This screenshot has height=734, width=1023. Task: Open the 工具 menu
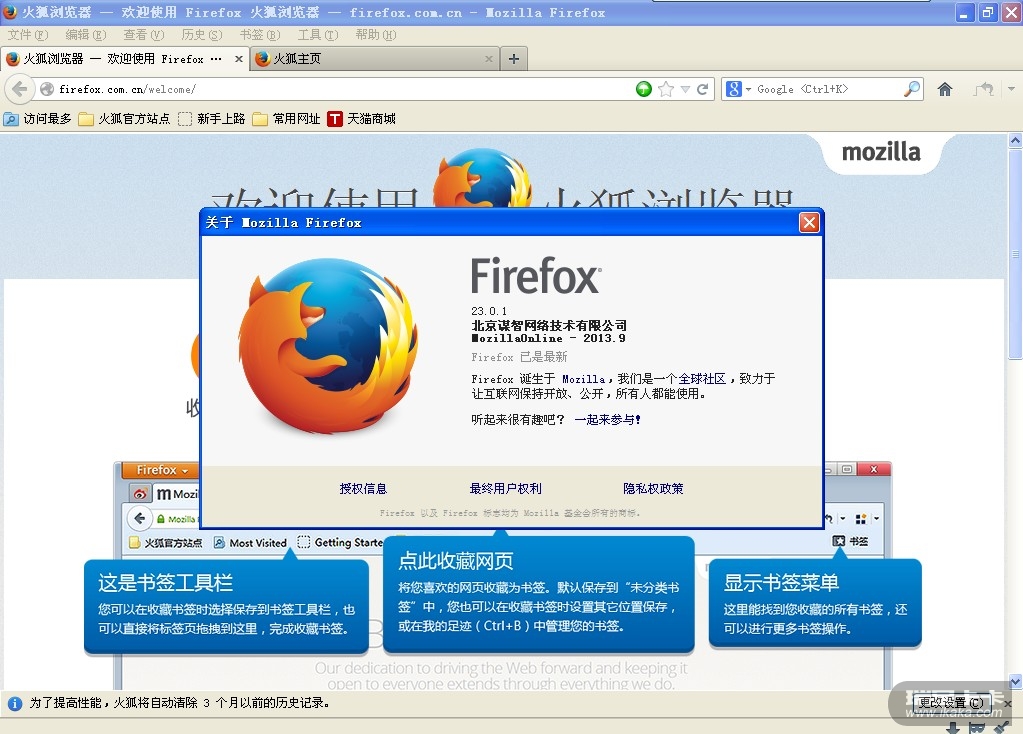[318, 35]
